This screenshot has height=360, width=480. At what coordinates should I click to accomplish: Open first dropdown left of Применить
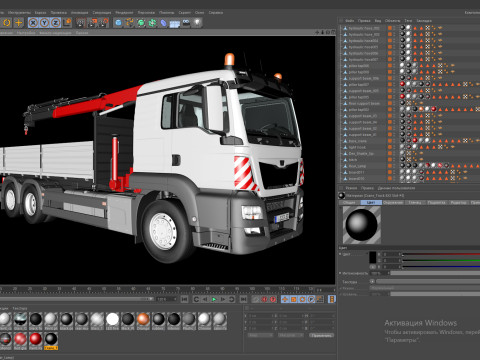click(261, 335)
